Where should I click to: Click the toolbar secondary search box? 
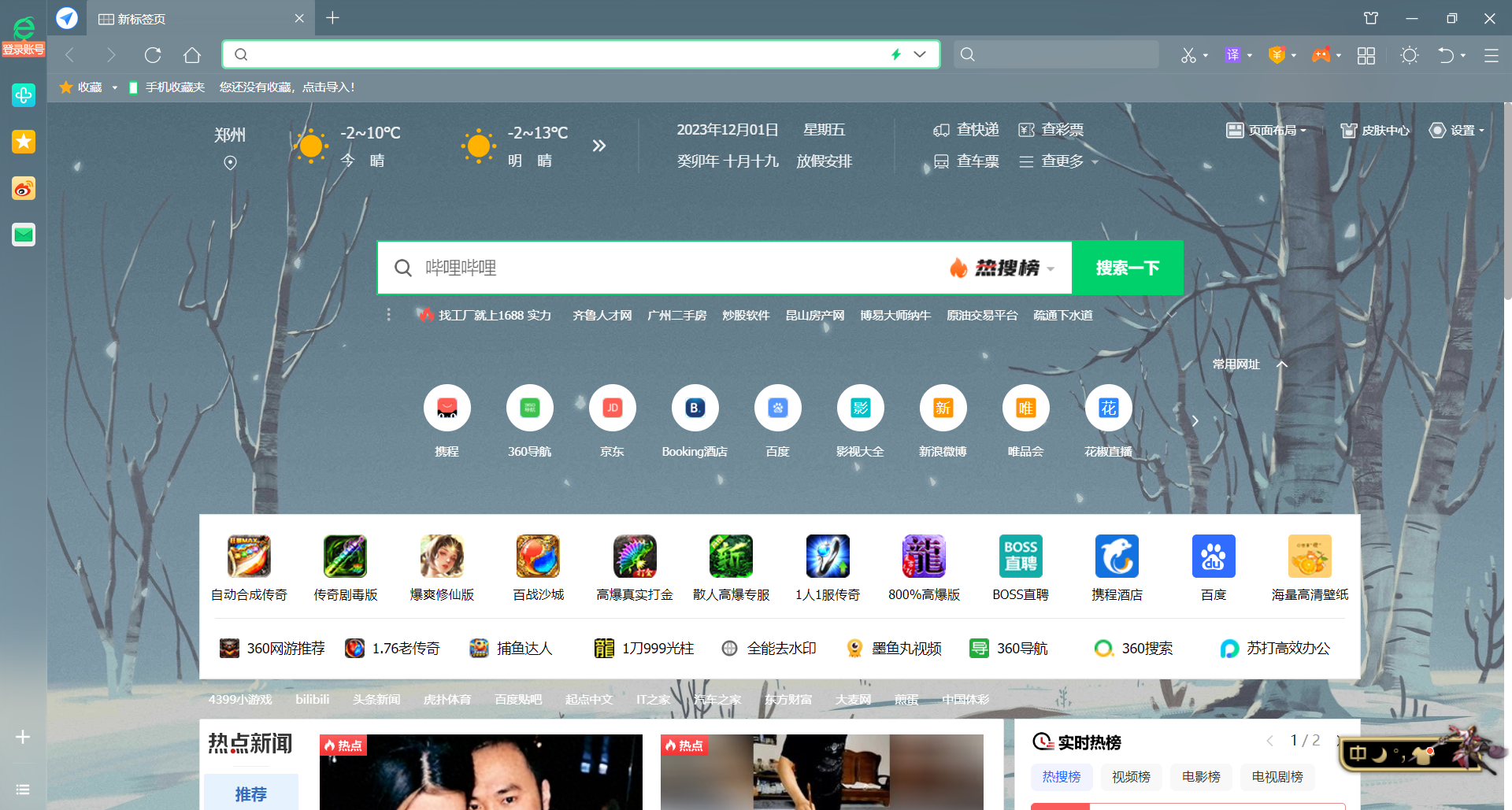click(x=1056, y=54)
